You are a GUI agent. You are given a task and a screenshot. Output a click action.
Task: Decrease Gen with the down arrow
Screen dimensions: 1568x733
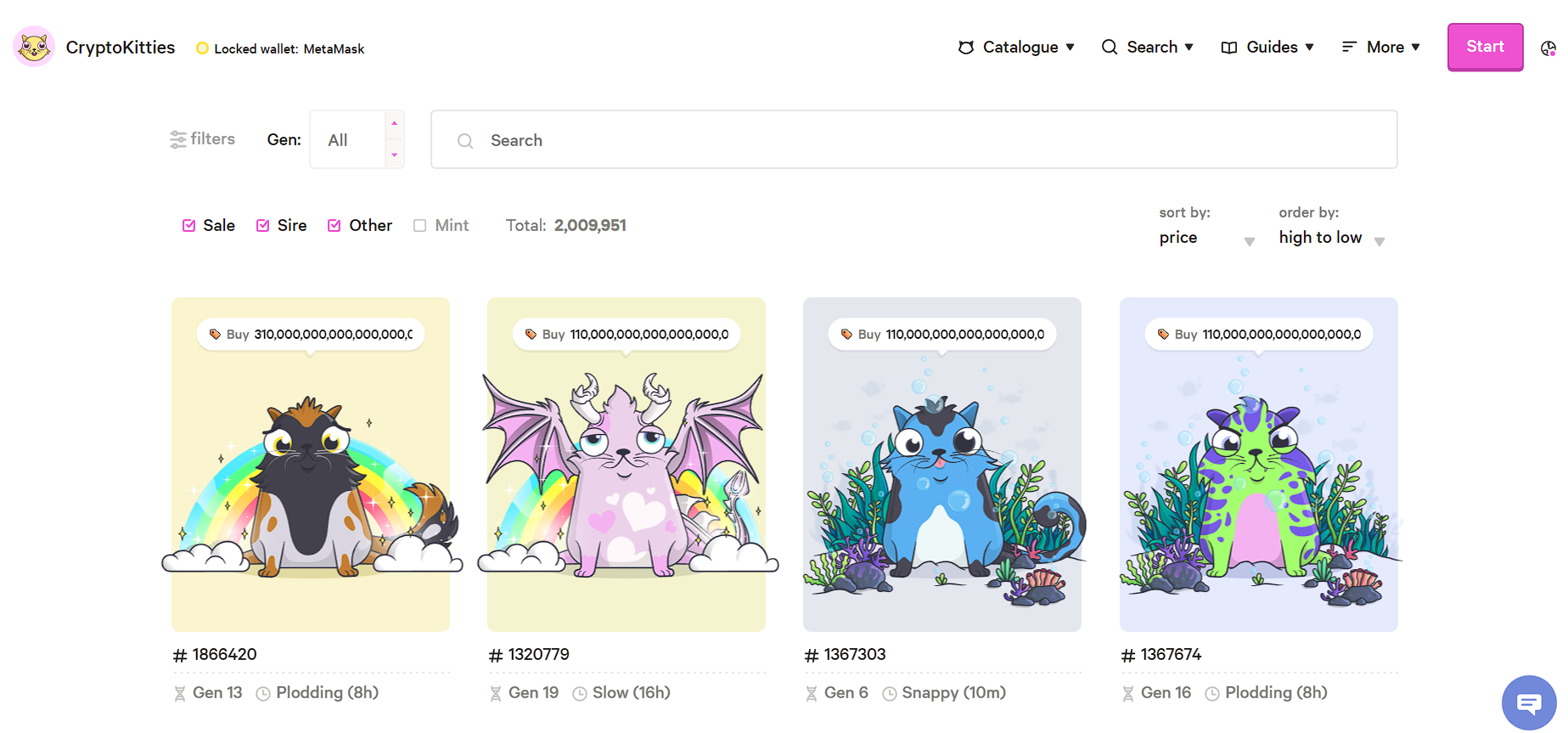tap(394, 155)
